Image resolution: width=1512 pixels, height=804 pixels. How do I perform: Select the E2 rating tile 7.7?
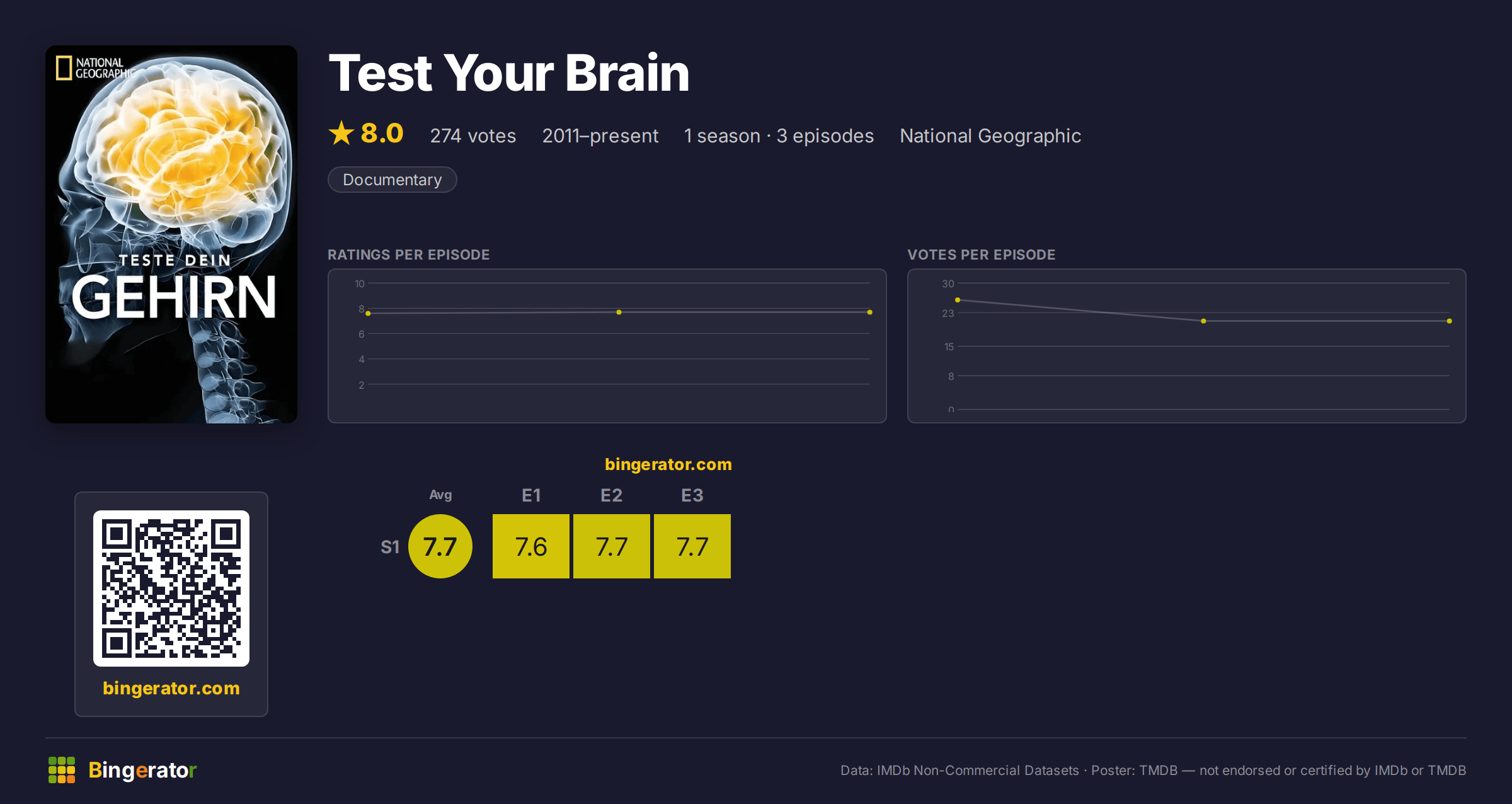point(612,546)
